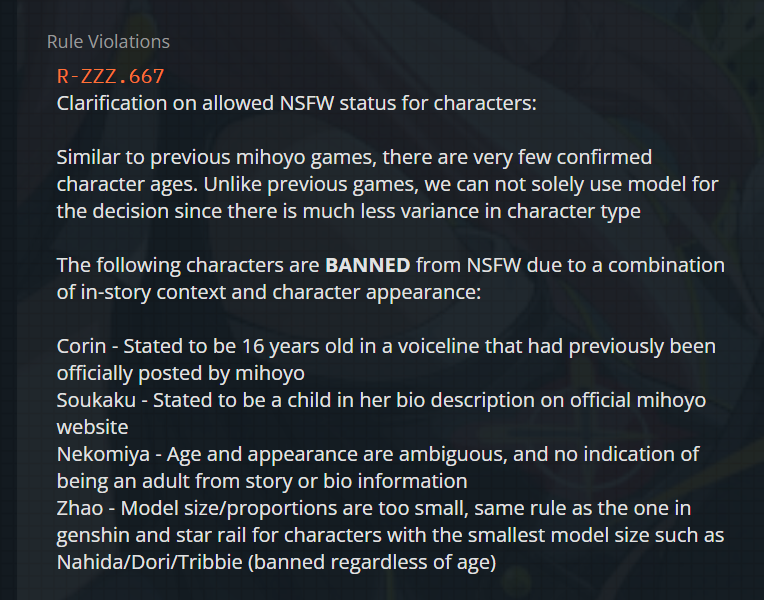Click the Nekomiya character name
The height and width of the screenshot is (600, 764).
click(x=103, y=454)
